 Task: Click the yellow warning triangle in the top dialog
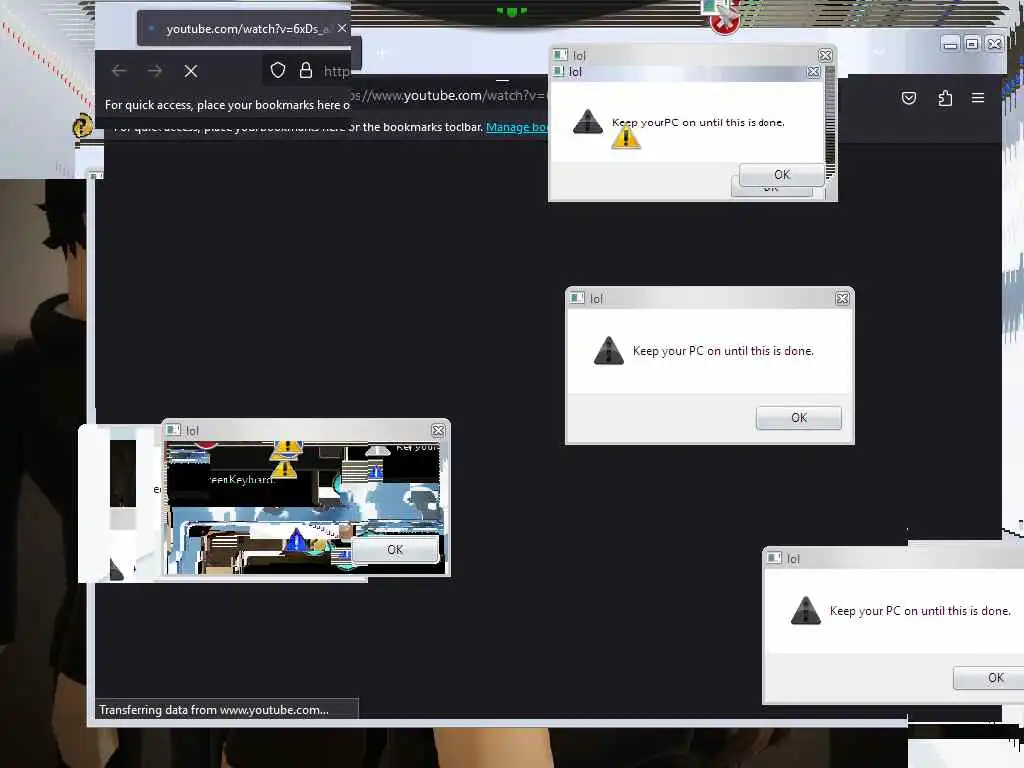(x=626, y=136)
